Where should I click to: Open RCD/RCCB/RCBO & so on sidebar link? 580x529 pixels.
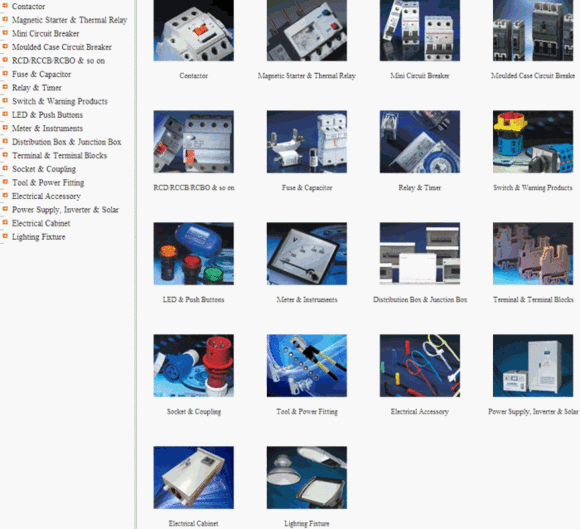point(58,61)
